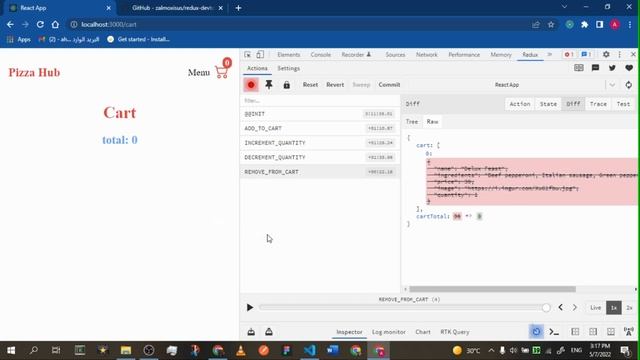The height and width of the screenshot is (360, 640).
Task: Open the Elements DevTools panel
Action: click(x=289, y=55)
